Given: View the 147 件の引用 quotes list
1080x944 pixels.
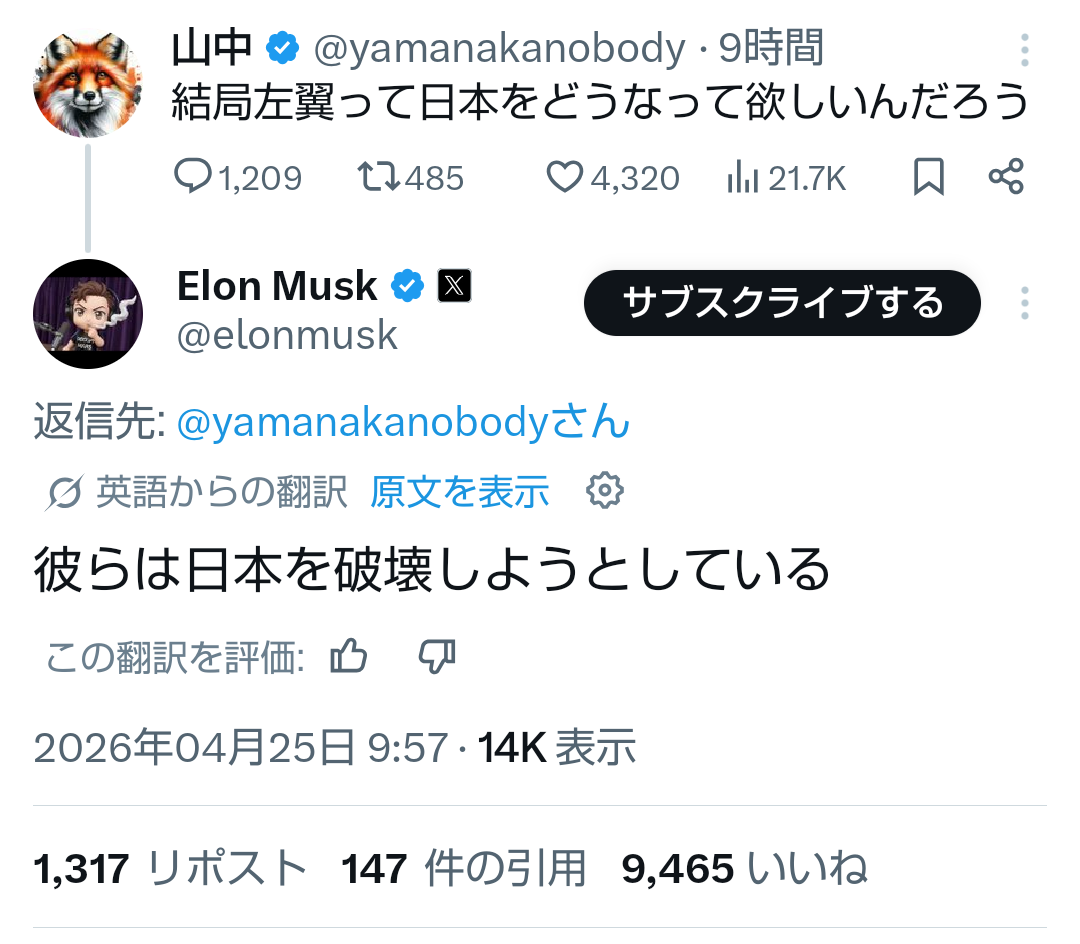Looking at the screenshot, I should point(463,868).
